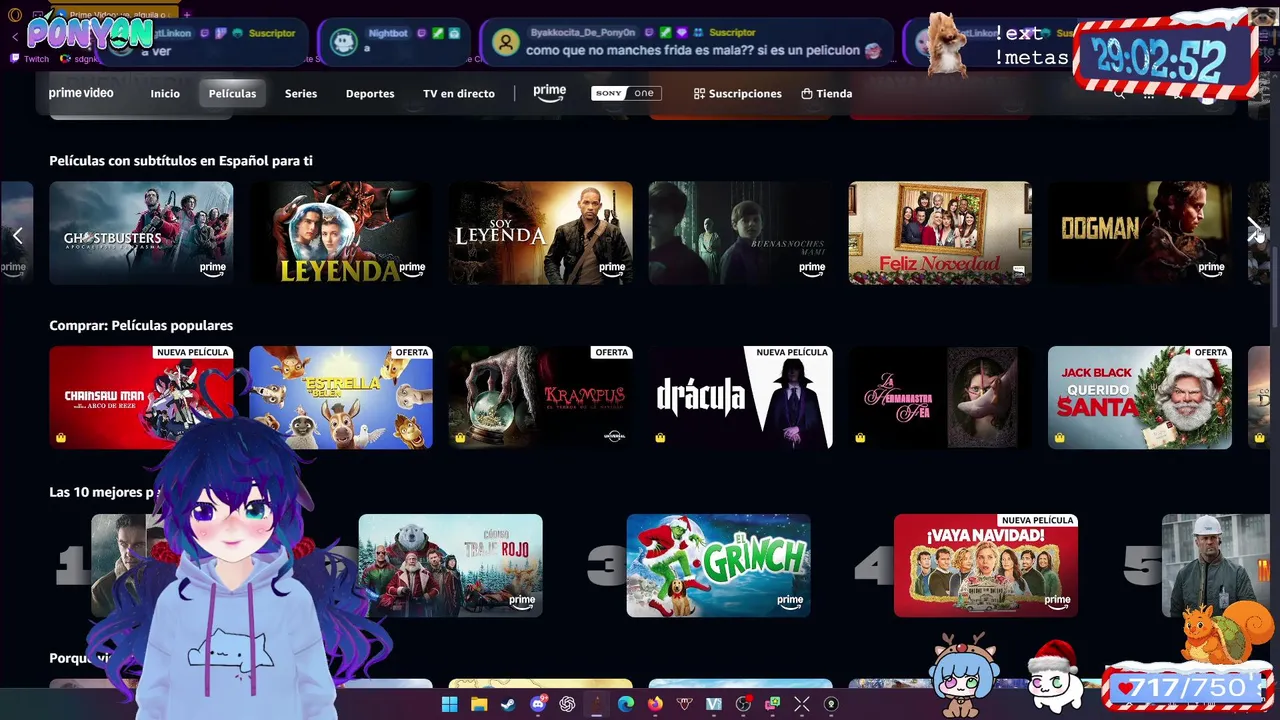1280x720 pixels.
Task: Go to the Inicio tab
Action: pos(165,93)
